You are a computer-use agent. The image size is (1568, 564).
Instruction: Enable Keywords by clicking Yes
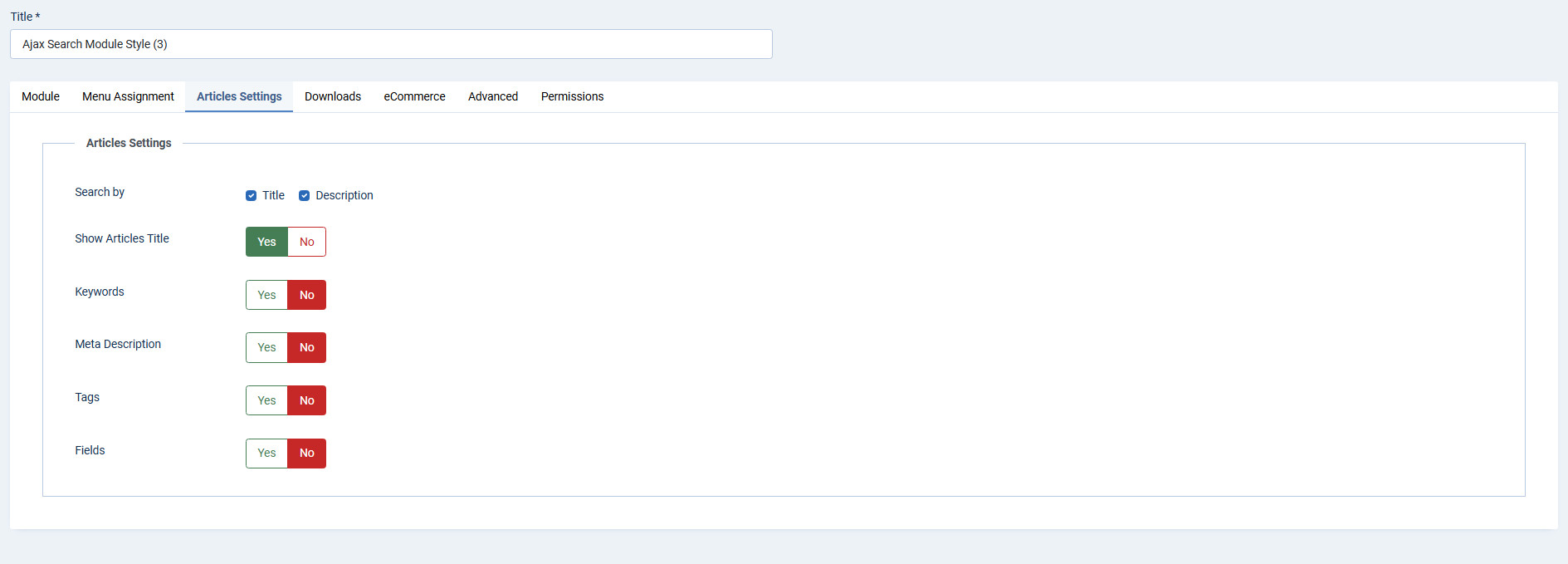(x=266, y=295)
